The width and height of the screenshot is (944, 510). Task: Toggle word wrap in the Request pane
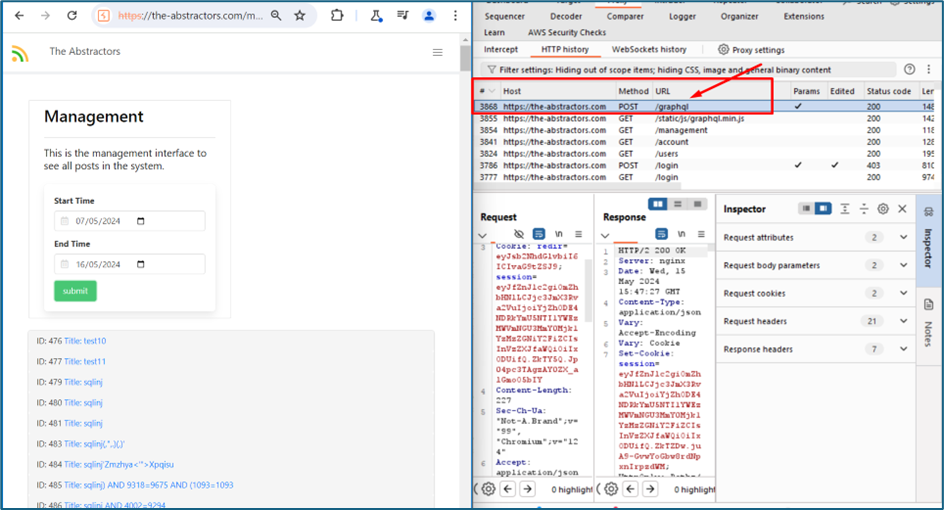coord(539,234)
